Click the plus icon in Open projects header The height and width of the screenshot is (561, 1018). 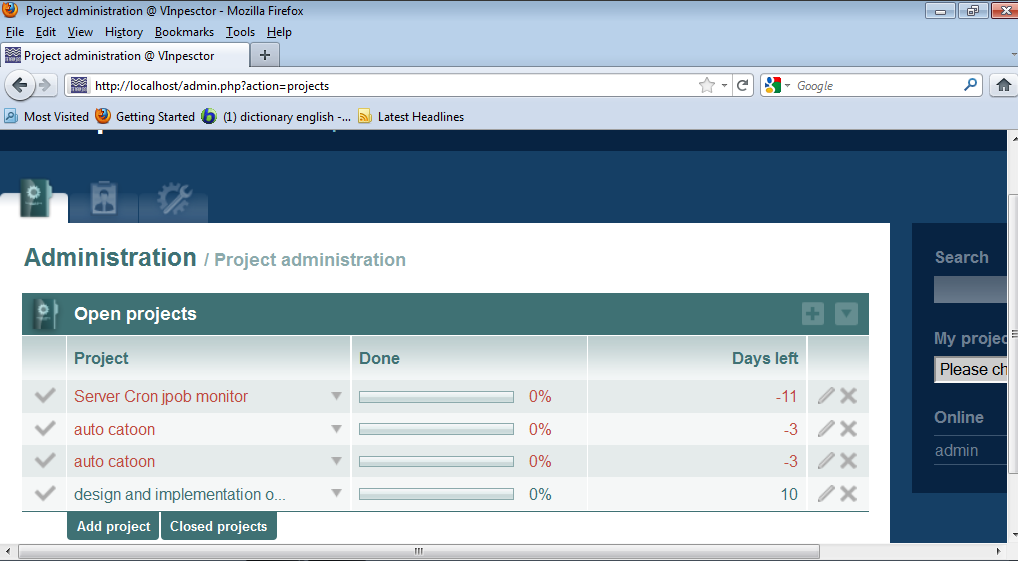813,314
